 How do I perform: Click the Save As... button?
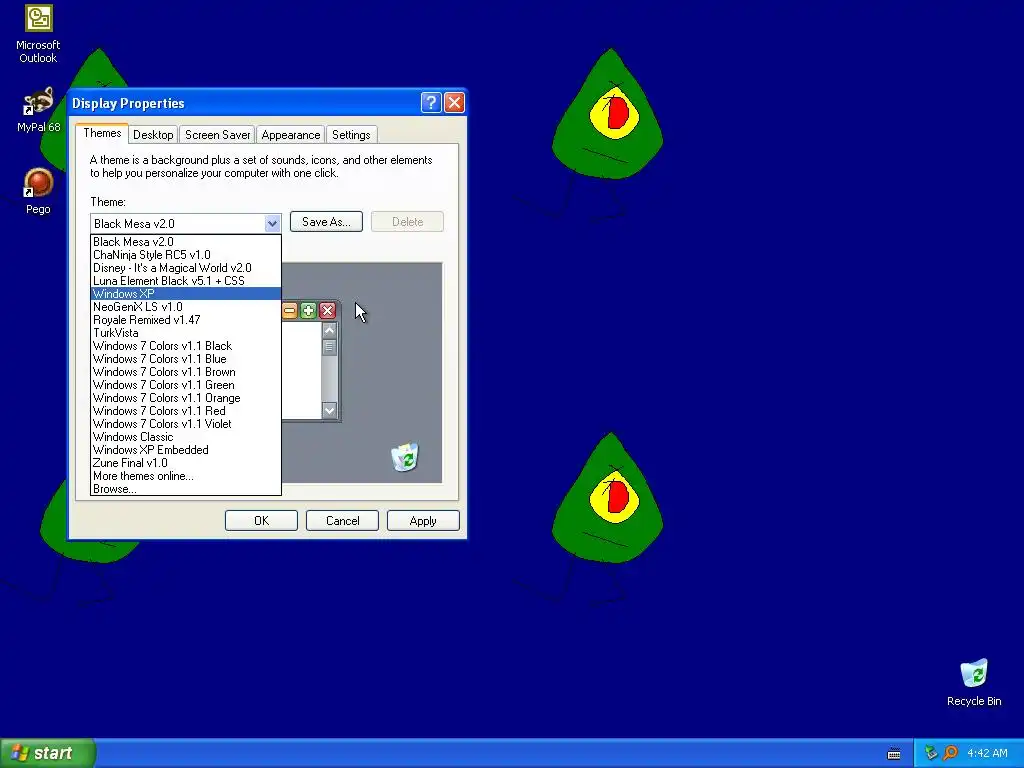326,222
